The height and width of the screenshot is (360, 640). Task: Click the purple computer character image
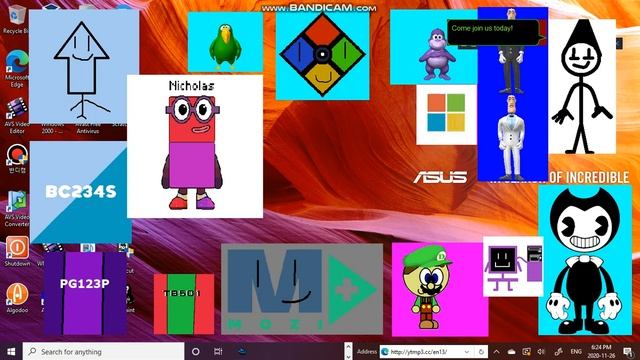(513, 266)
